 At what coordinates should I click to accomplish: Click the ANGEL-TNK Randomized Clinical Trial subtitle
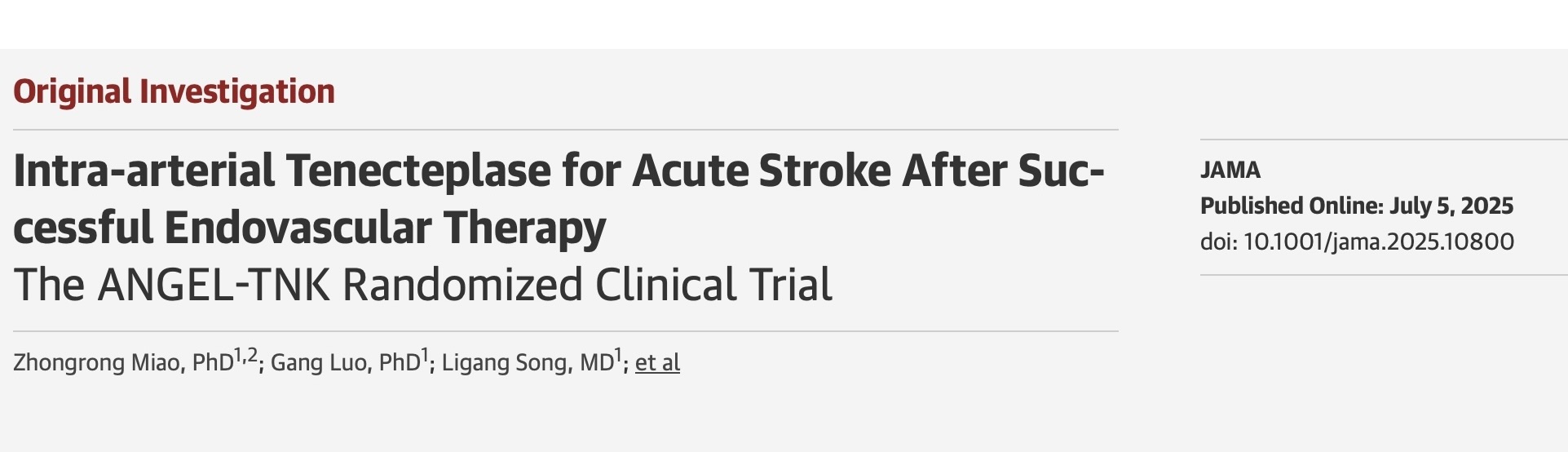tap(423, 285)
